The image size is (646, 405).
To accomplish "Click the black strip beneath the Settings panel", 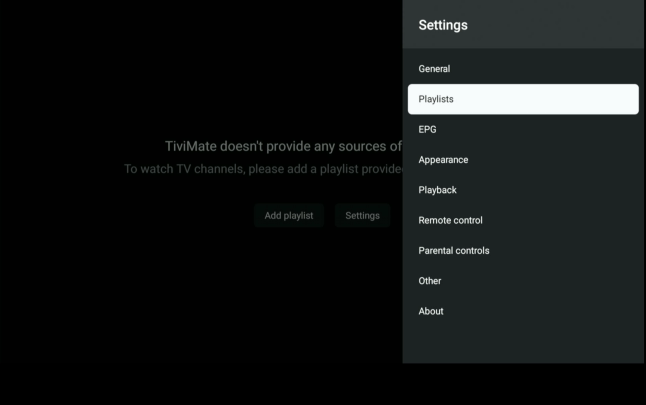I will (523, 384).
